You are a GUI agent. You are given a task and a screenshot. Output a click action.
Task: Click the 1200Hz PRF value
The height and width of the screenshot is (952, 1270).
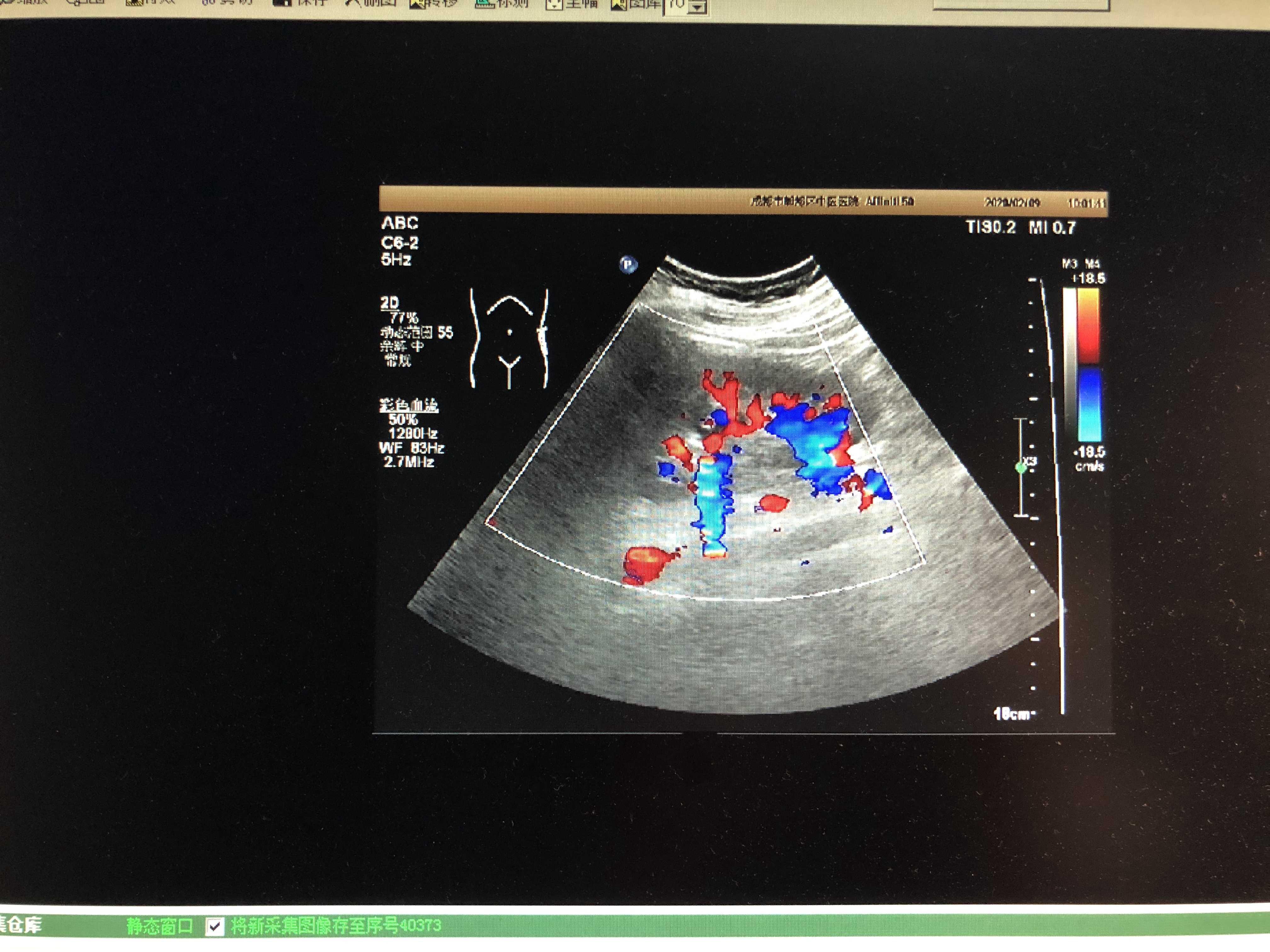(413, 433)
